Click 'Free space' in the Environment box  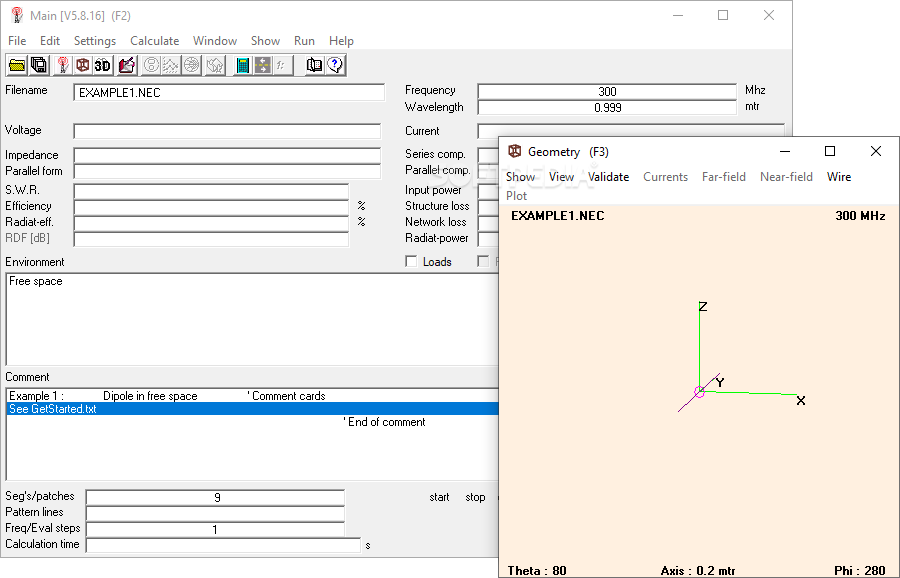[x=36, y=281]
